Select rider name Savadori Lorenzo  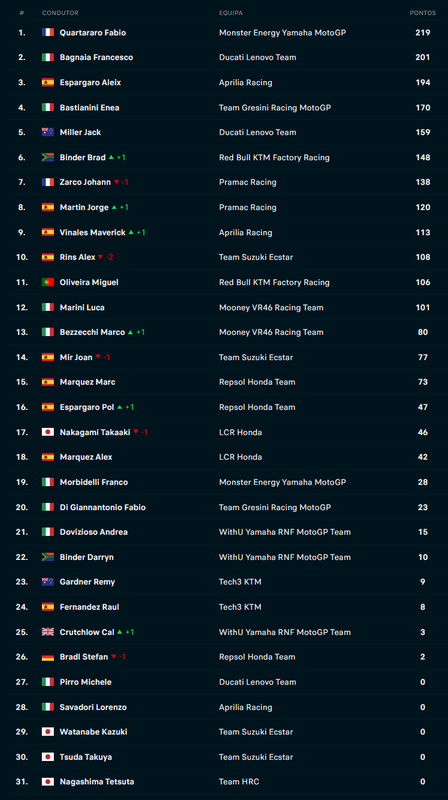(93, 707)
